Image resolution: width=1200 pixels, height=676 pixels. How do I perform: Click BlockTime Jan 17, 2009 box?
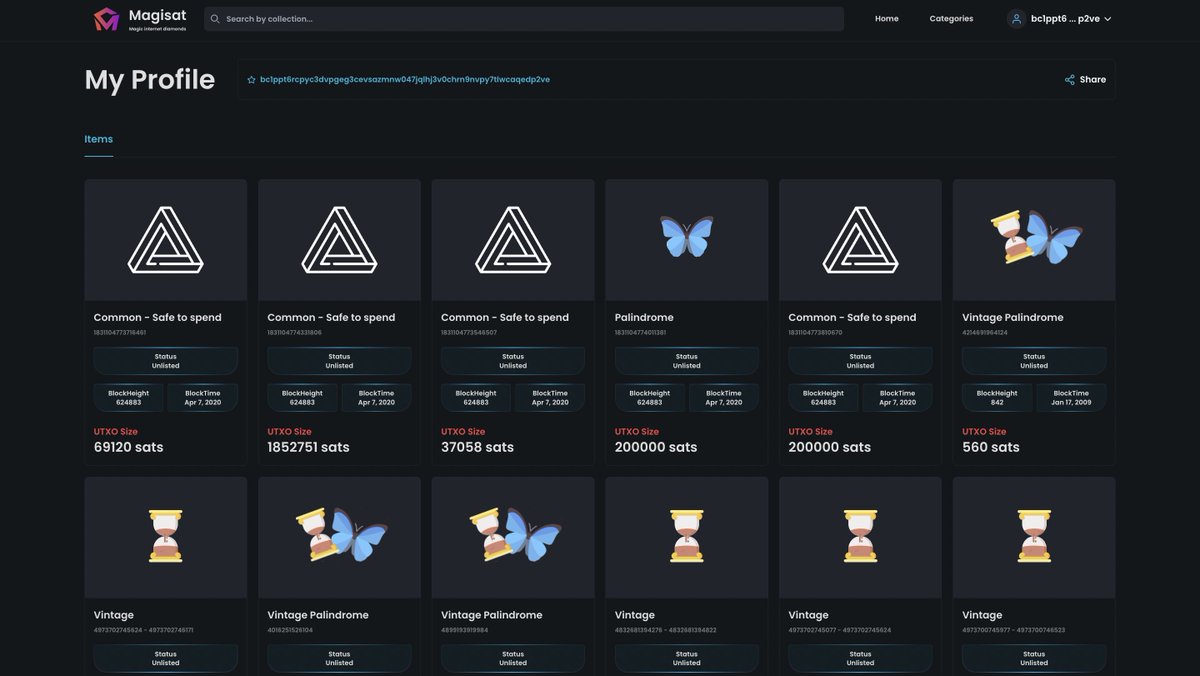point(1071,398)
